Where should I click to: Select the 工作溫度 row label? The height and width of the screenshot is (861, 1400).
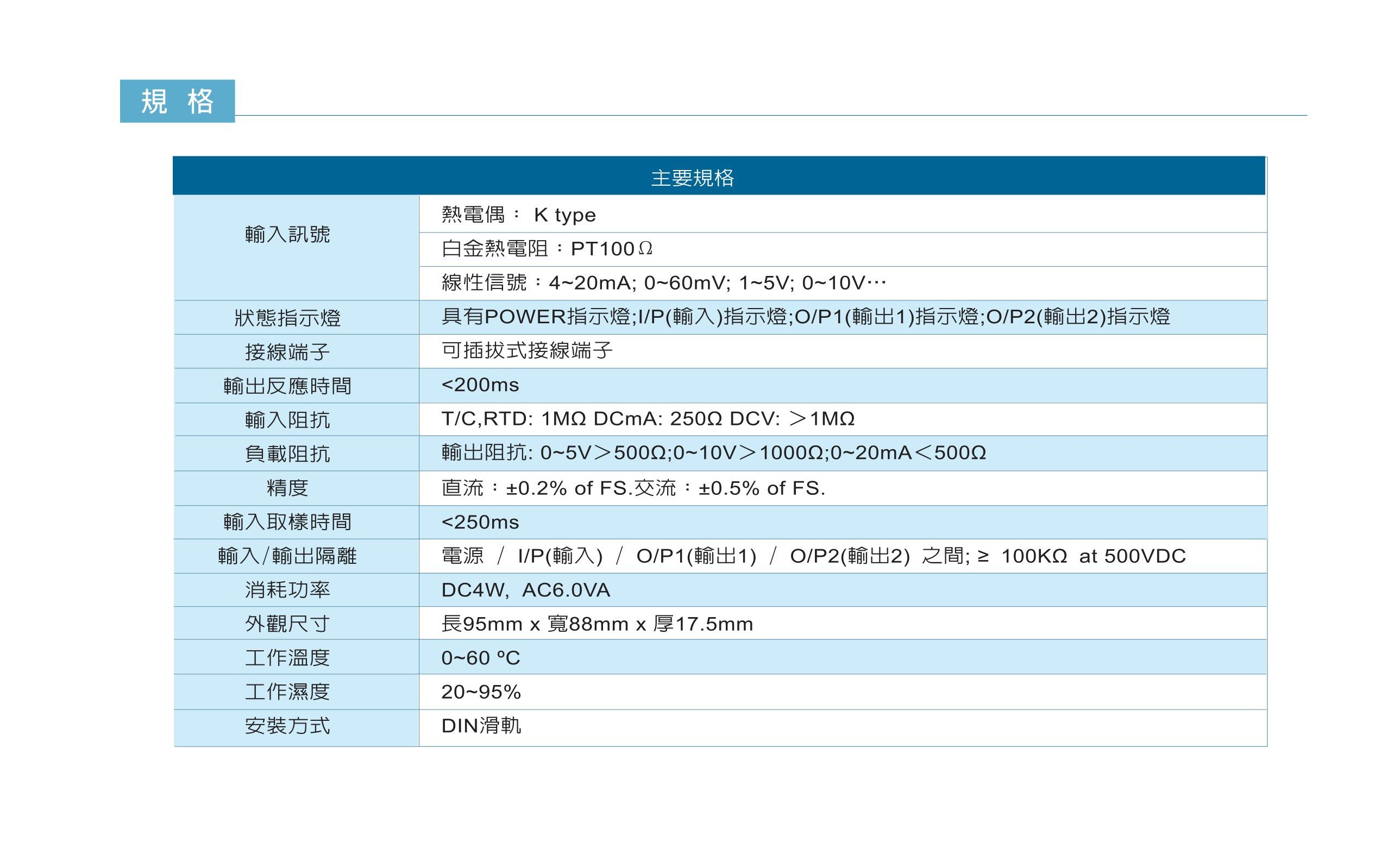[287, 658]
